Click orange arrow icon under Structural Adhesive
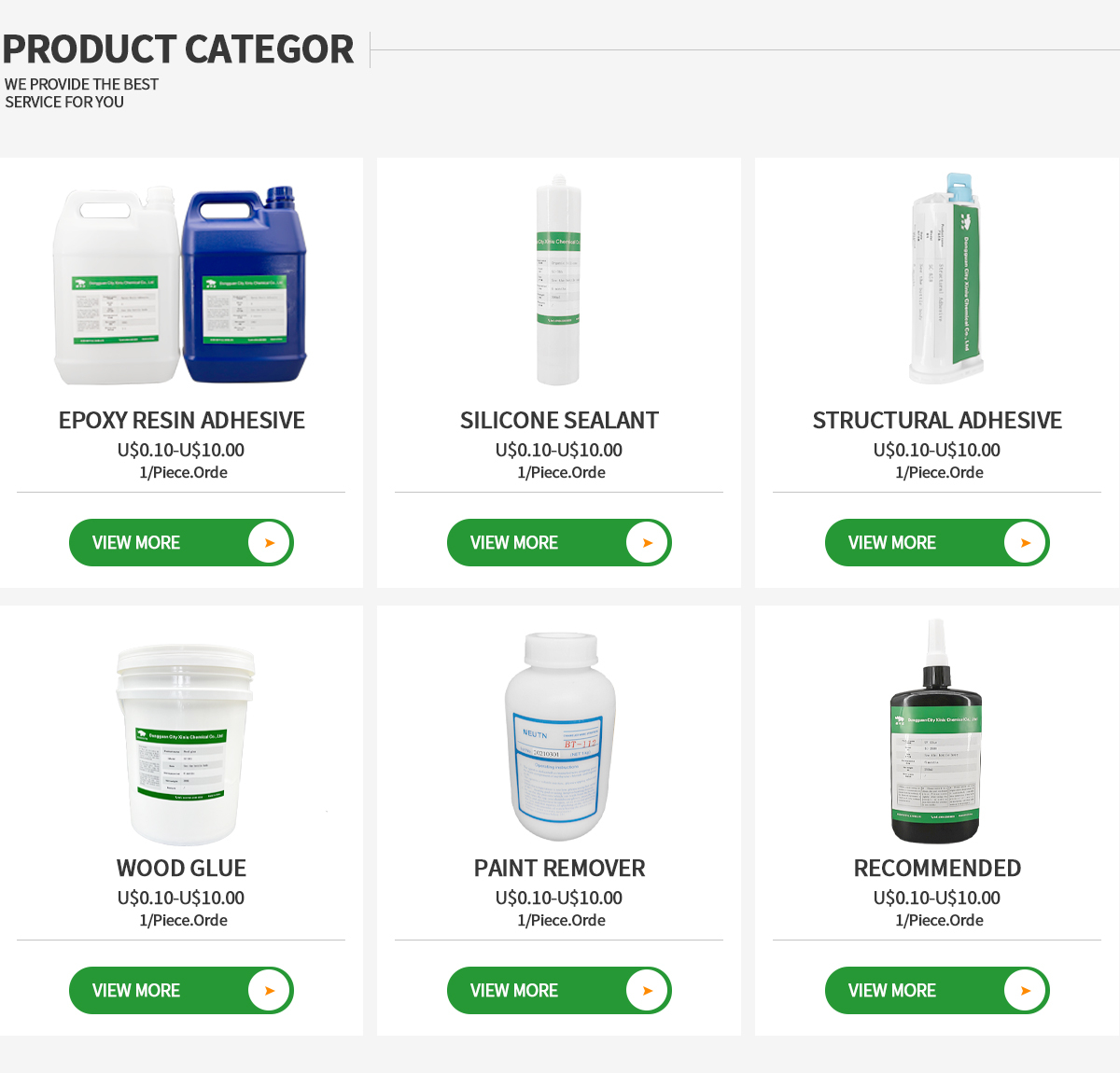This screenshot has height=1073, width=1120. 1026,543
